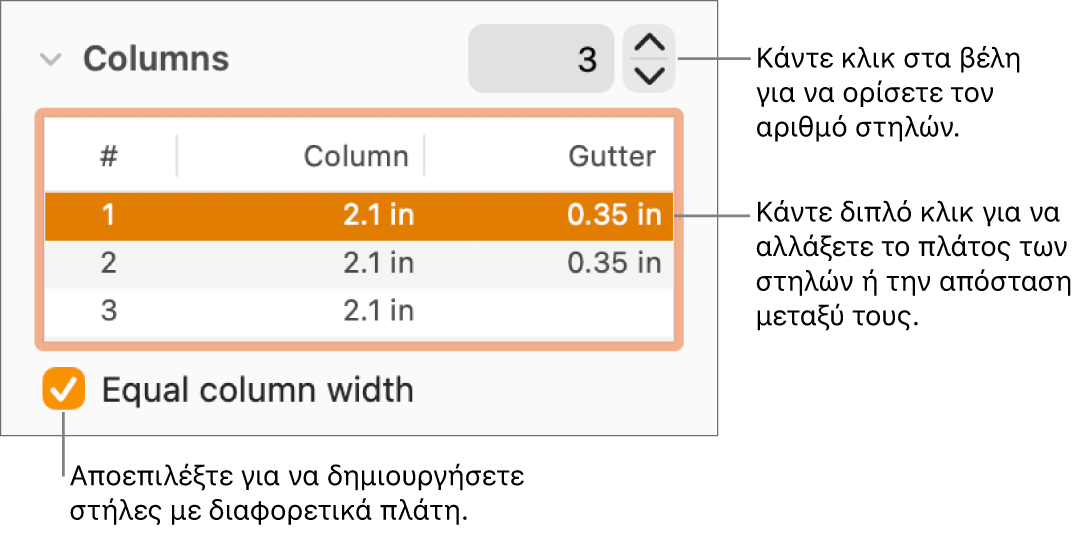1085x540 pixels.
Task: Uncheck Equal column width checkbox
Action: coord(64,389)
